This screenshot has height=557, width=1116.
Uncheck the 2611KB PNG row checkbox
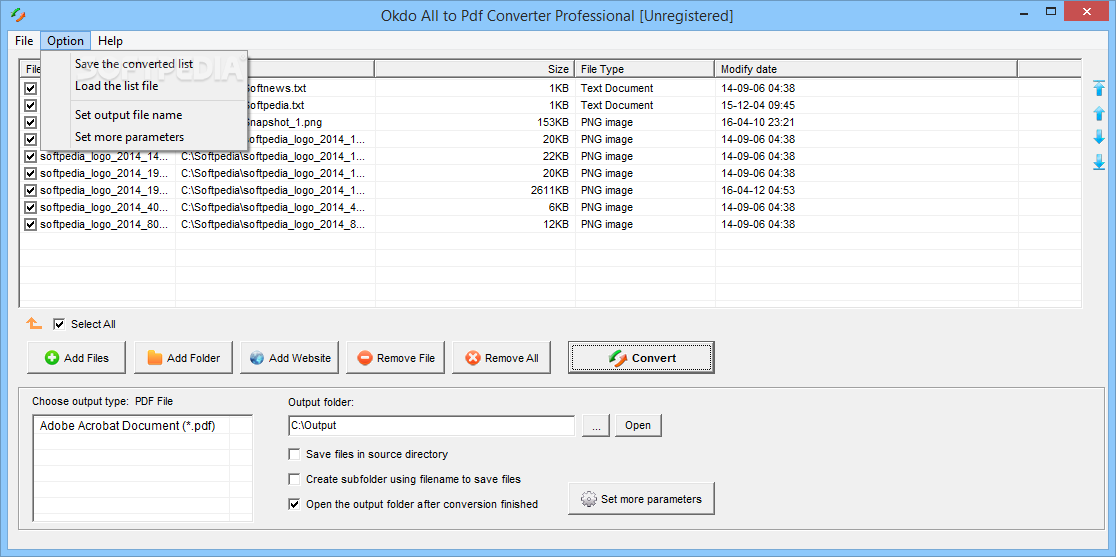pyautogui.click(x=31, y=190)
